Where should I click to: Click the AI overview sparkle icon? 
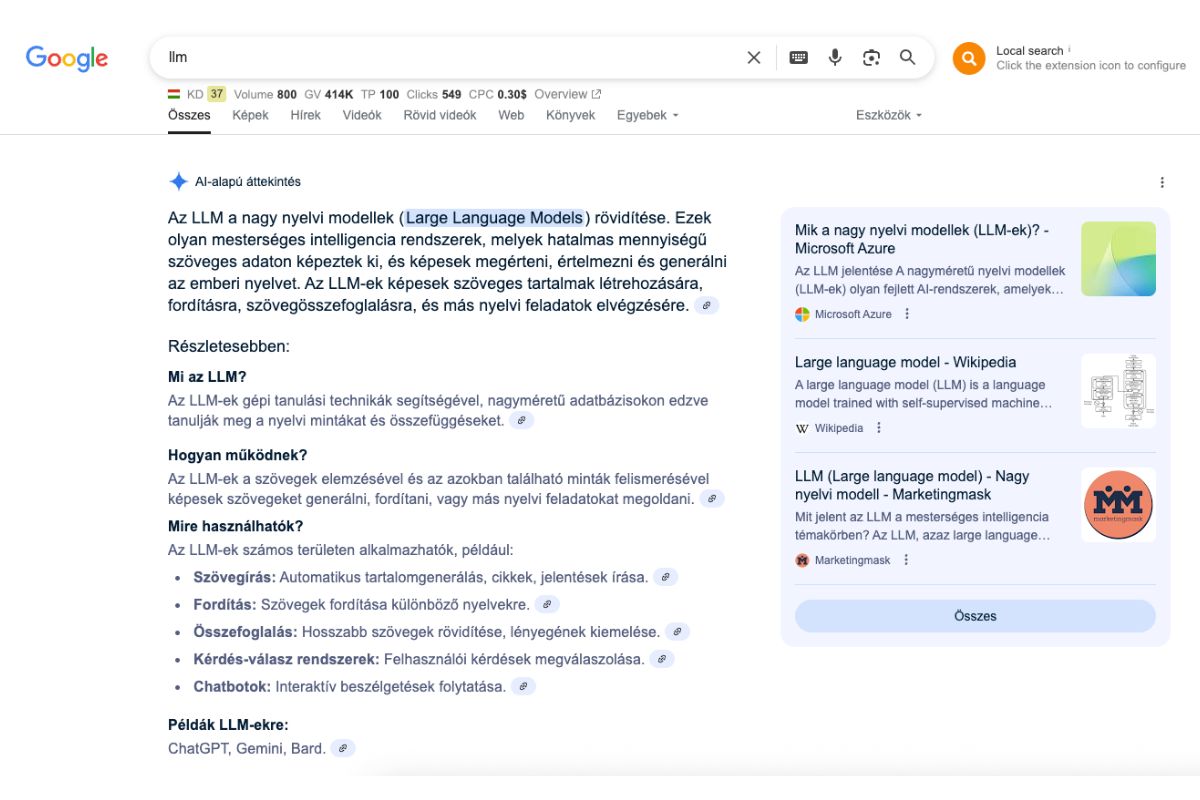click(x=178, y=182)
